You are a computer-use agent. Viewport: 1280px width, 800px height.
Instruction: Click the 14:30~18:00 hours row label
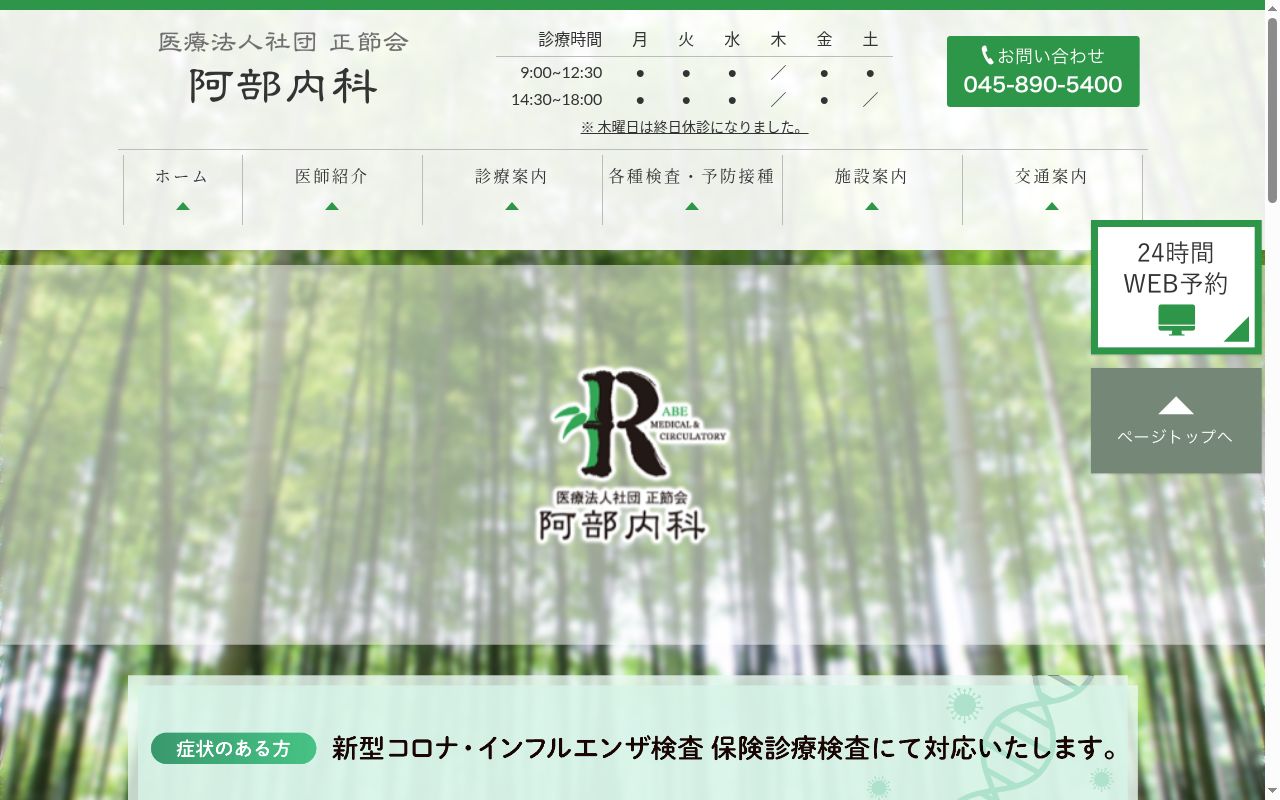(x=556, y=99)
